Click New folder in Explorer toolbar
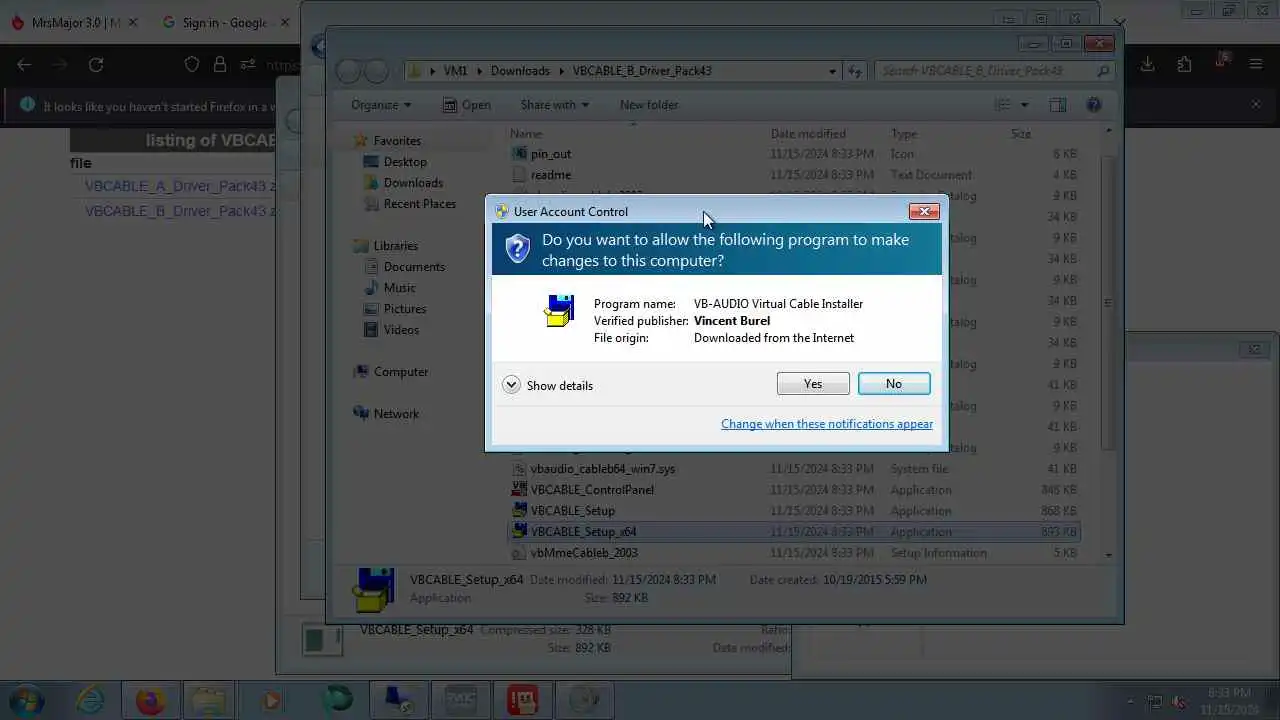 pos(649,105)
